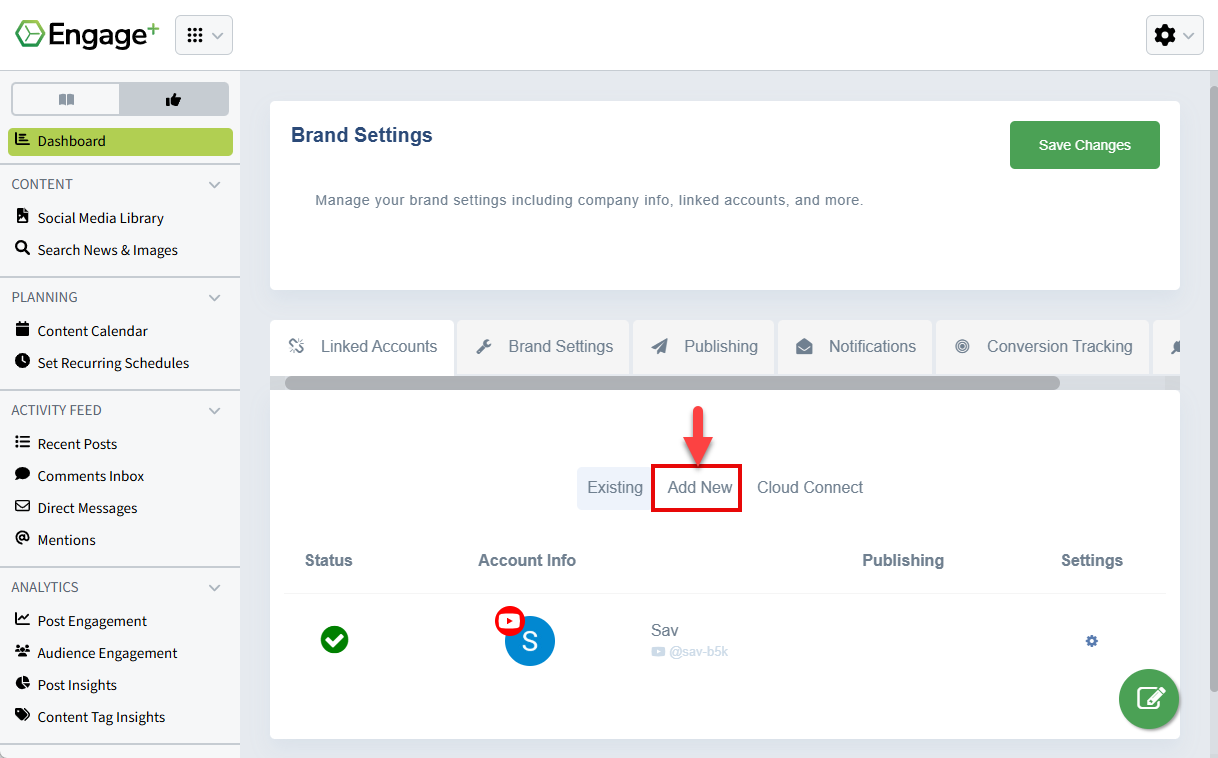Collapse the ANALYTICS section

[x=214, y=587]
